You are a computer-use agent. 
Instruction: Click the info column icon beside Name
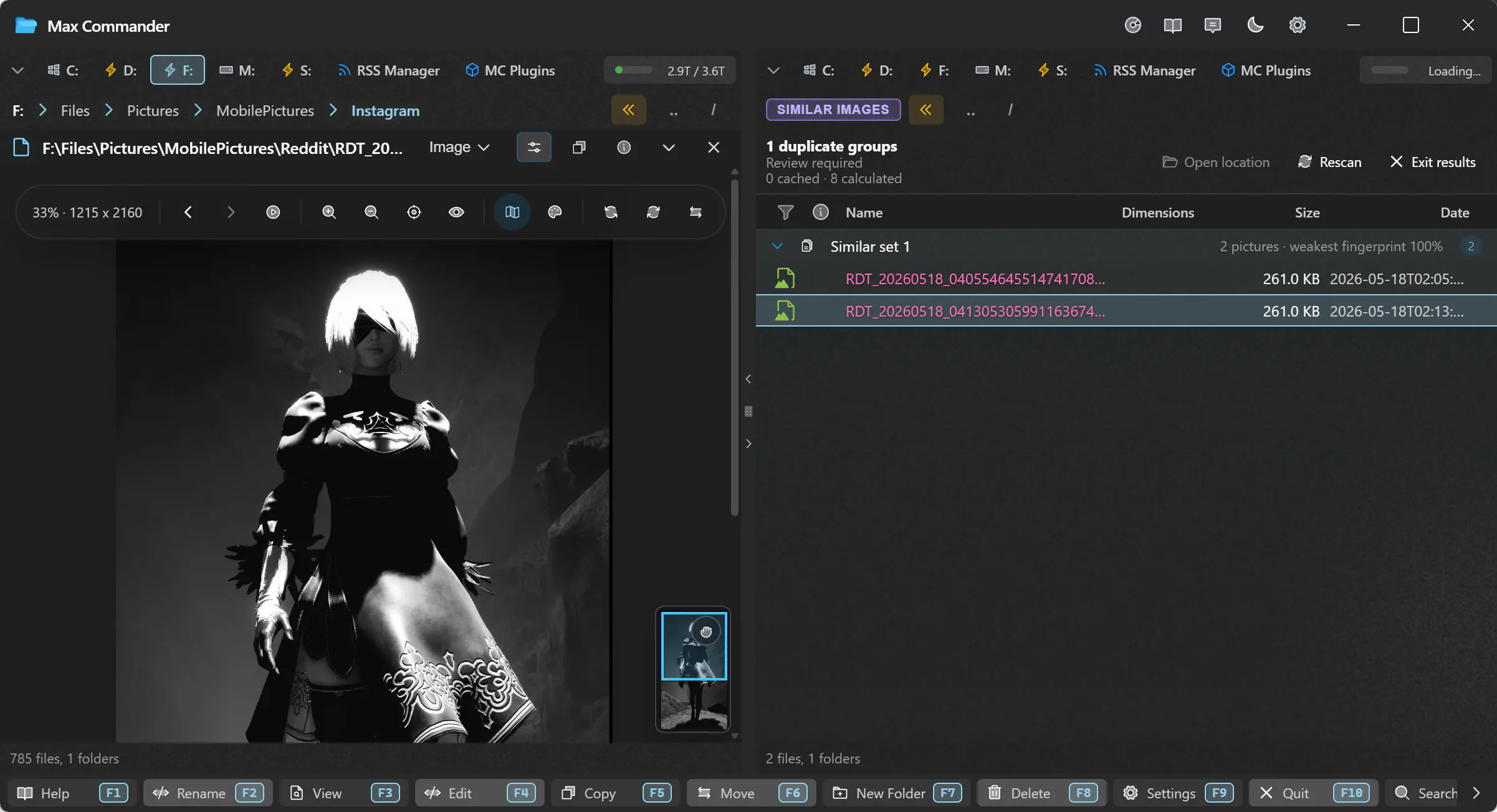(821, 213)
